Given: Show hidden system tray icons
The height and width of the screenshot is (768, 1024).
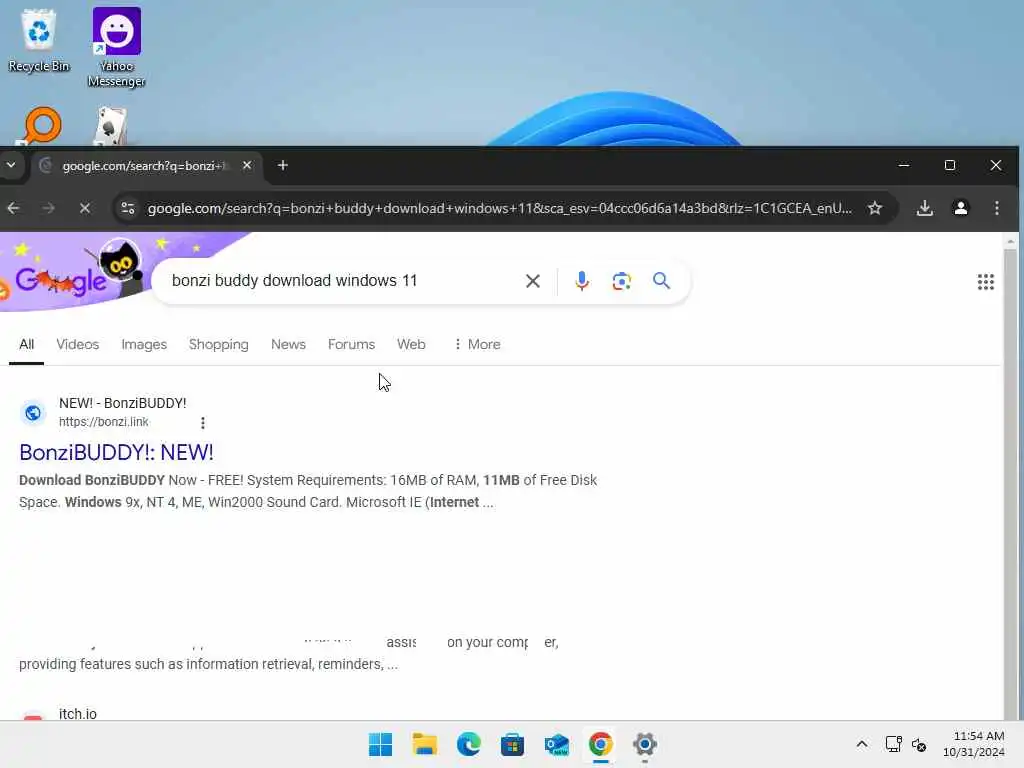Looking at the screenshot, I should click(861, 744).
